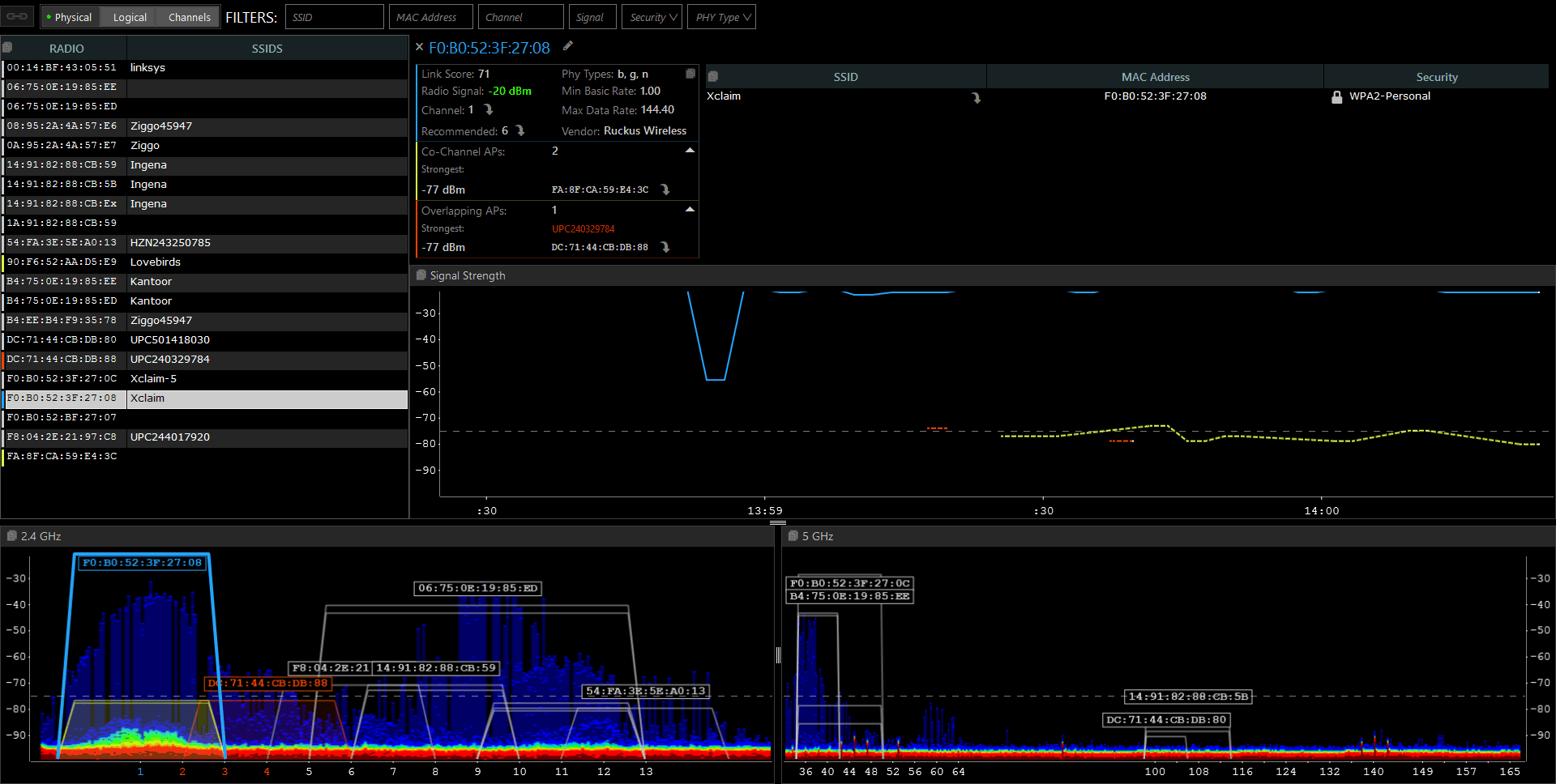Select the UPC240329784 network row
Screen dimensions: 1556x784
click(x=204, y=360)
